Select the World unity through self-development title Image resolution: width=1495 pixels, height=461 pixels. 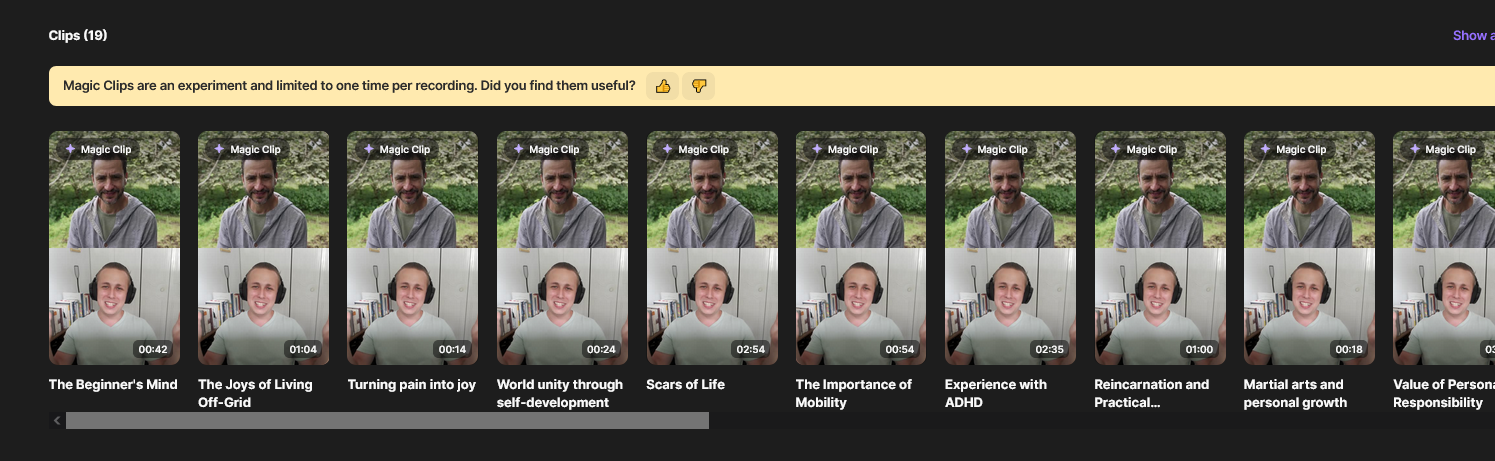tap(560, 393)
